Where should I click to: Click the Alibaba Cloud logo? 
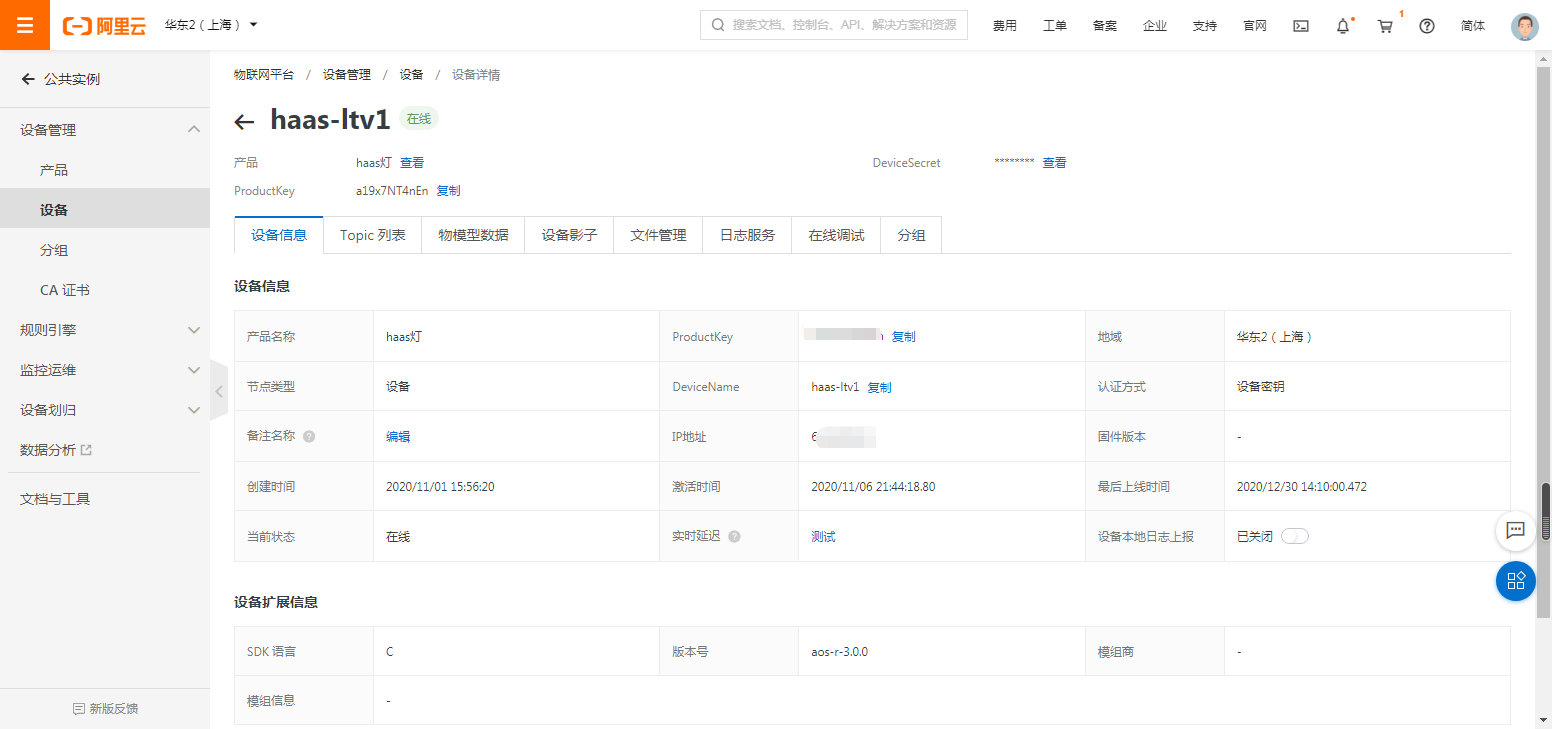(104, 26)
